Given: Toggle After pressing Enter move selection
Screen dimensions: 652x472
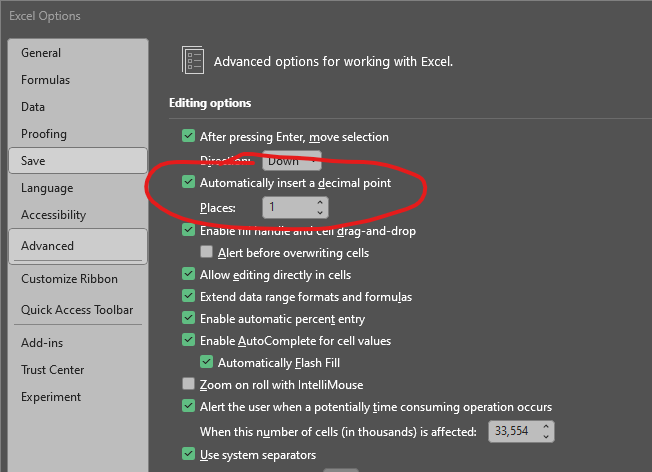Looking at the screenshot, I should (188, 136).
